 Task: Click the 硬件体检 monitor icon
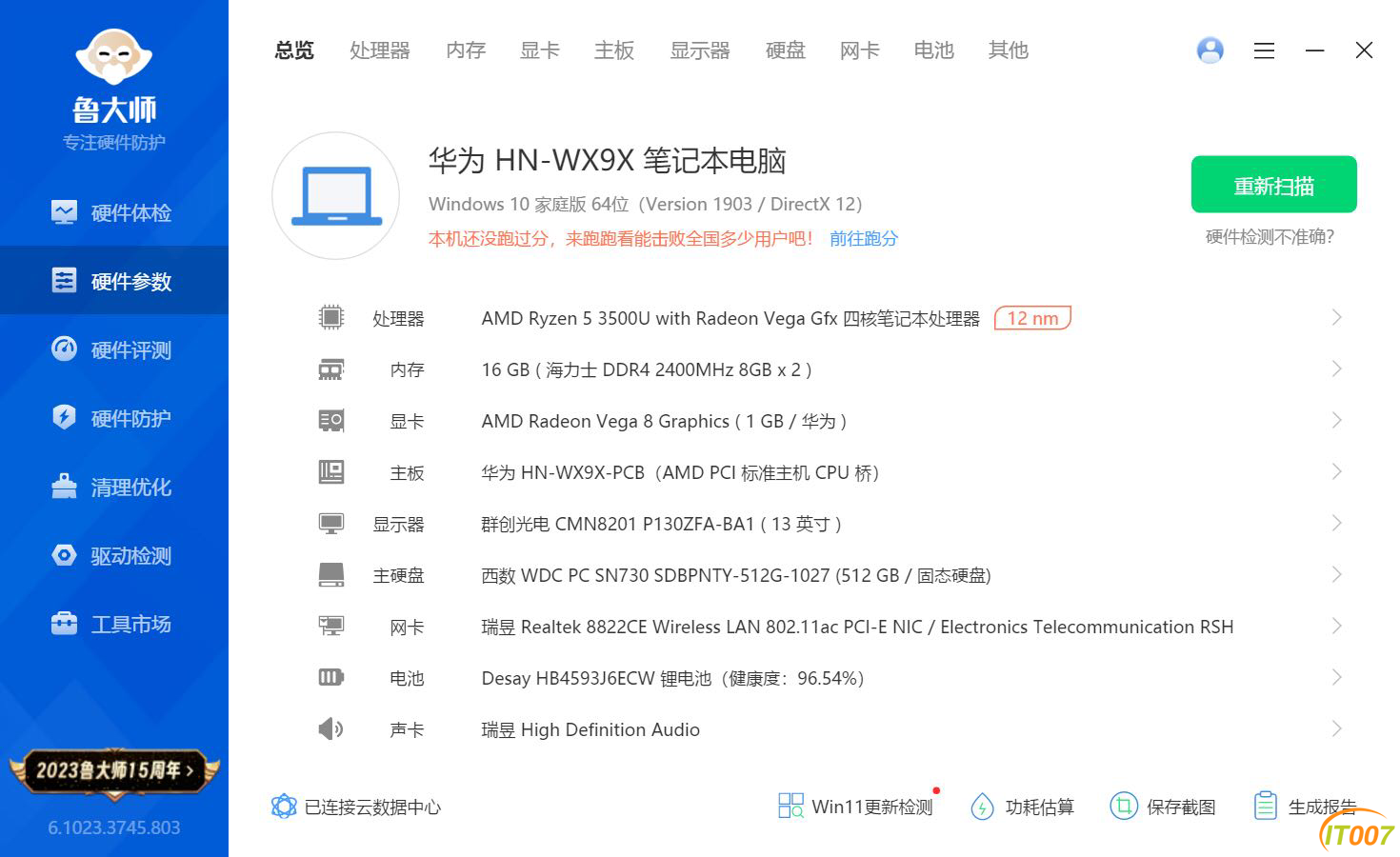tap(64, 212)
